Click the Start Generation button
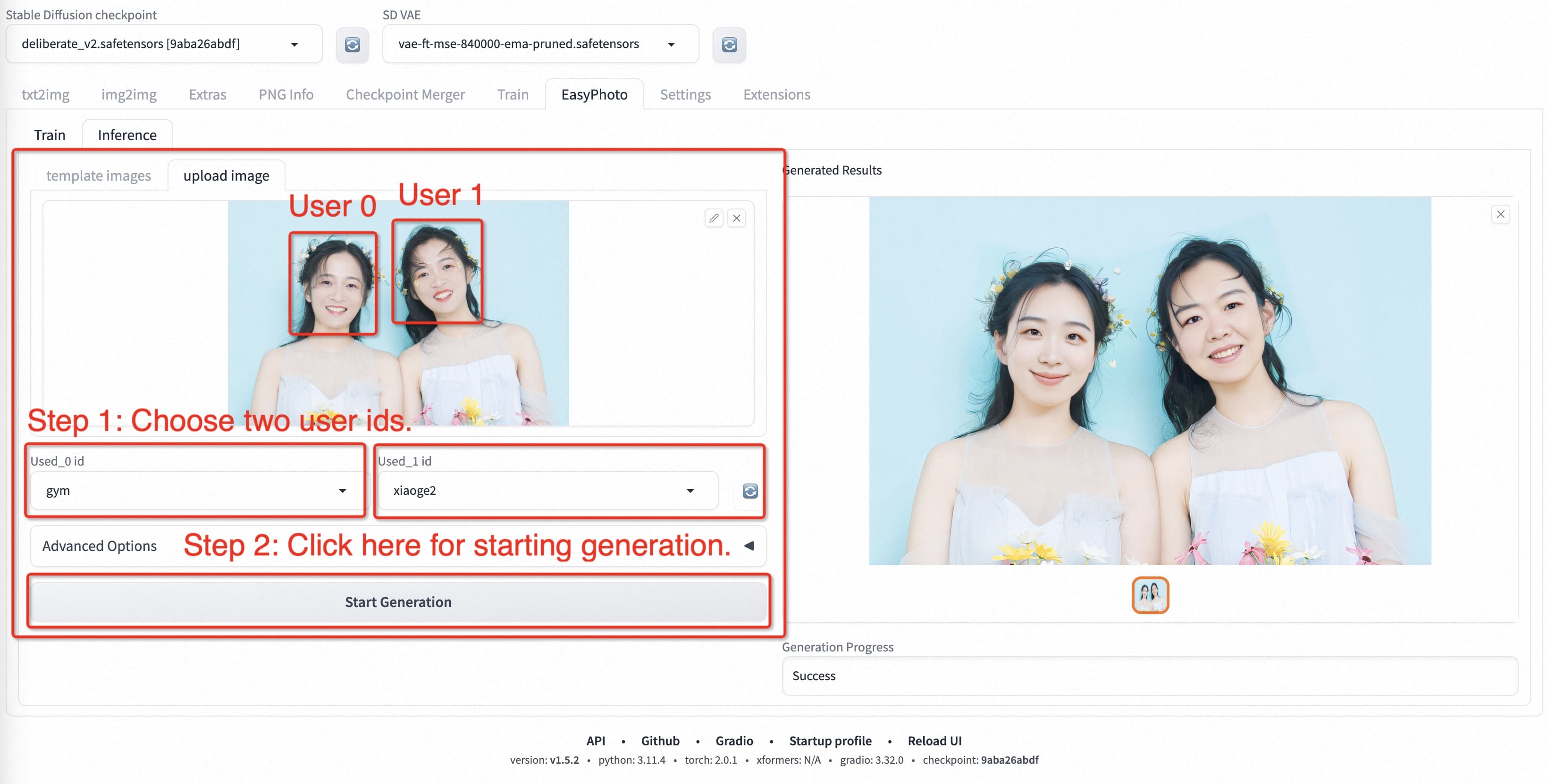 point(398,601)
